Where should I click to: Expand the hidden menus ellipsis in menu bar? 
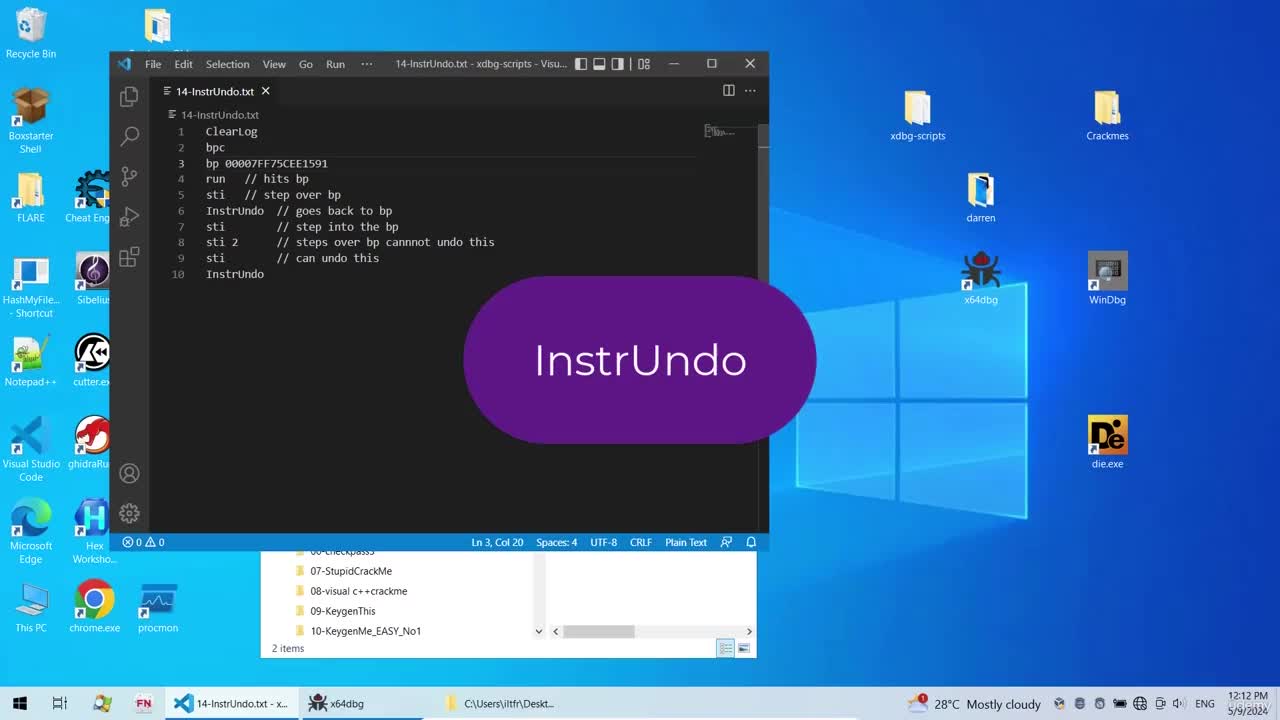click(x=367, y=64)
